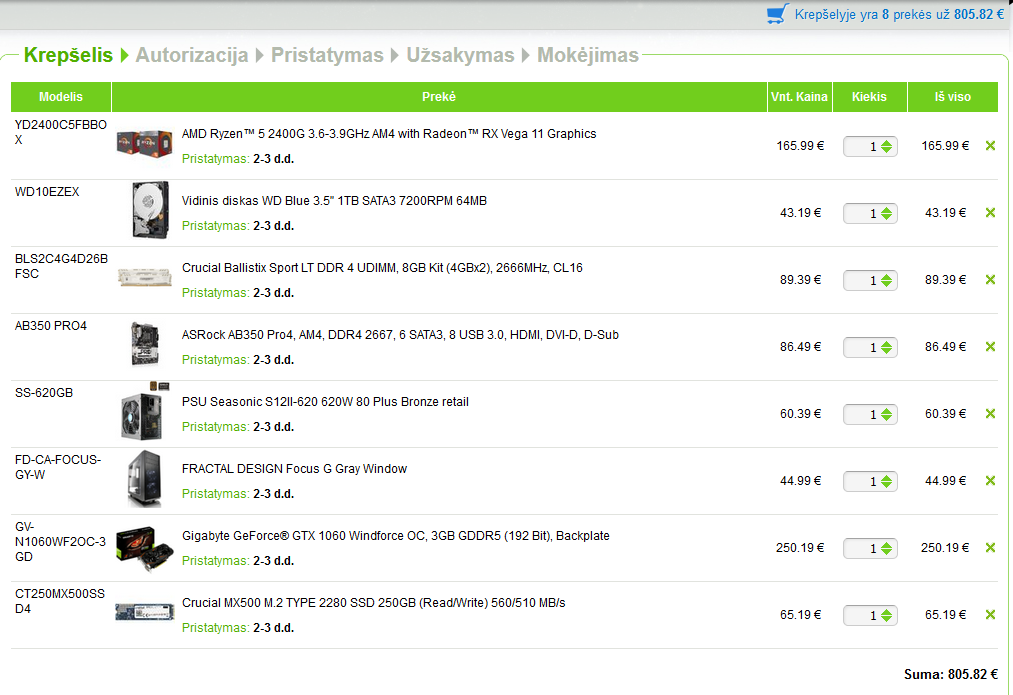Open Gigabyte GeForce GTX 1060 product link
This screenshot has width=1013, height=695.
[x=395, y=535]
